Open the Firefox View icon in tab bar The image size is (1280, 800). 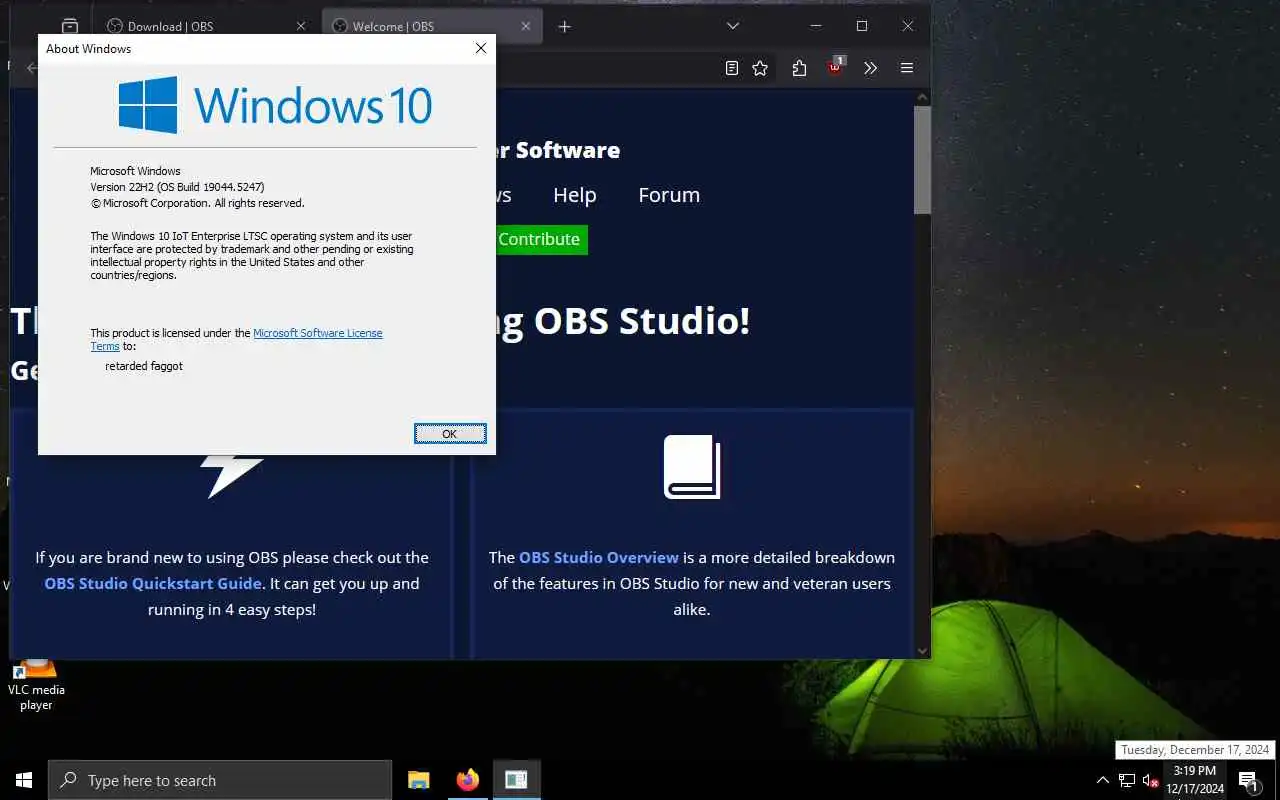(x=70, y=26)
